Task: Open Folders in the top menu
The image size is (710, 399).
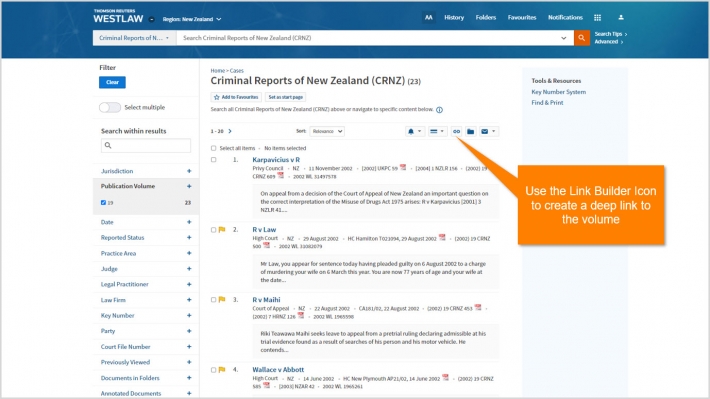Action: [x=486, y=18]
